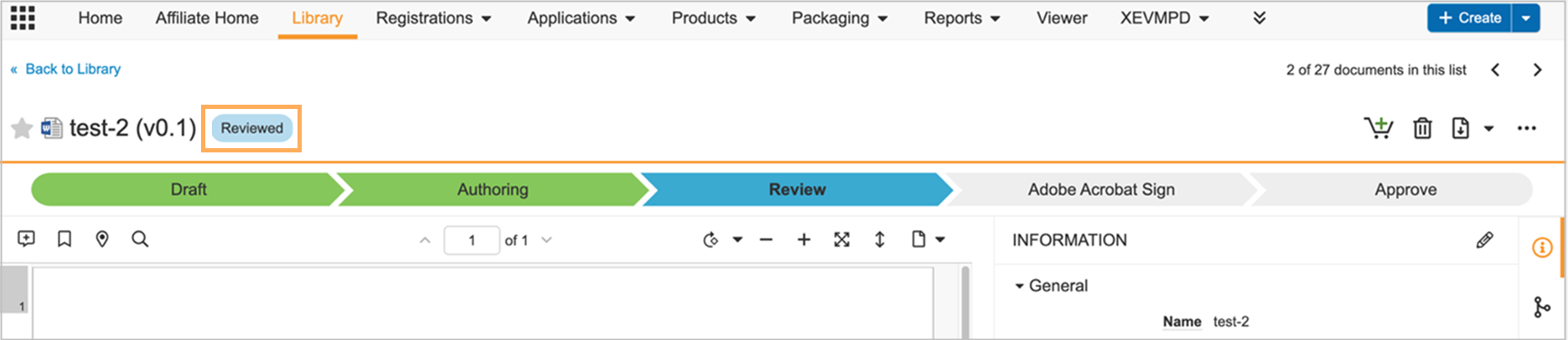This screenshot has width=1568, height=340.
Task: Click the Create button
Action: (1469, 18)
